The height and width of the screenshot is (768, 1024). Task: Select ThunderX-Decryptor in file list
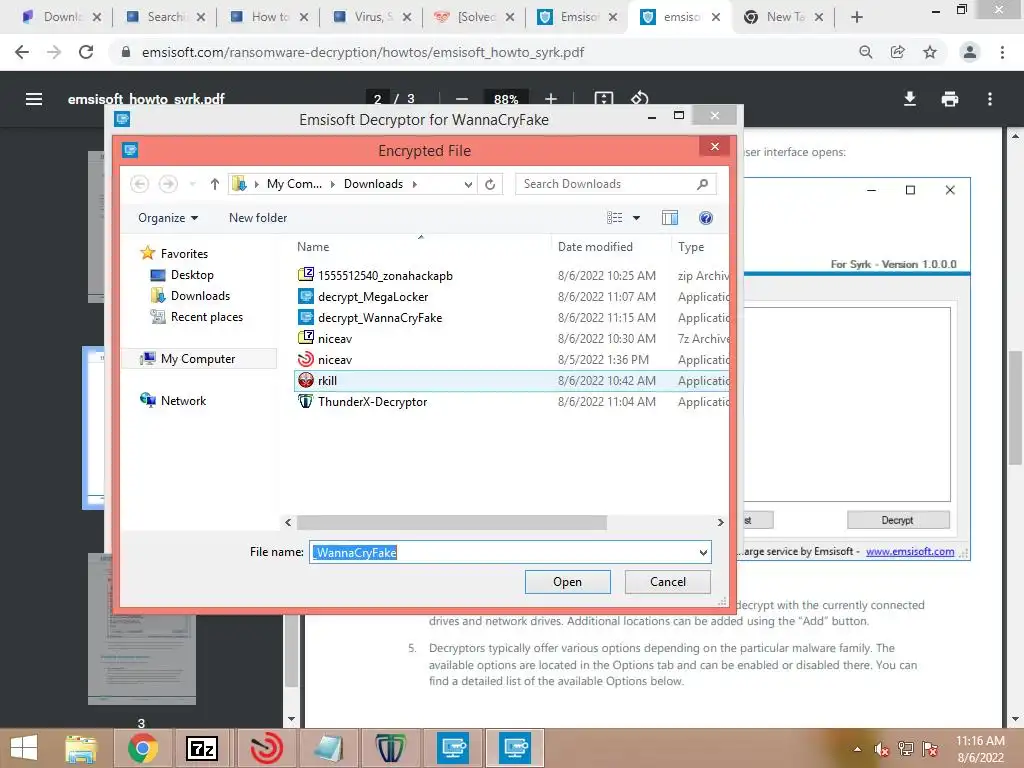coord(511,402)
